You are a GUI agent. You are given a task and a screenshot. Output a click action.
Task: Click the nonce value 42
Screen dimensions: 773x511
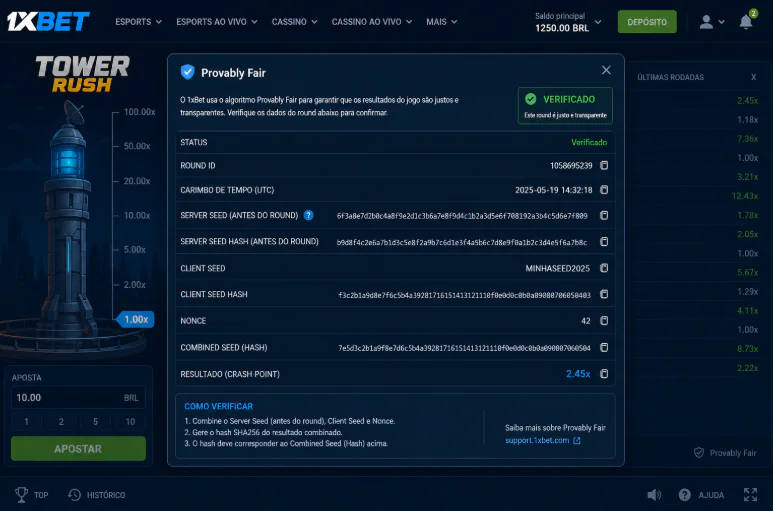[586, 321]
